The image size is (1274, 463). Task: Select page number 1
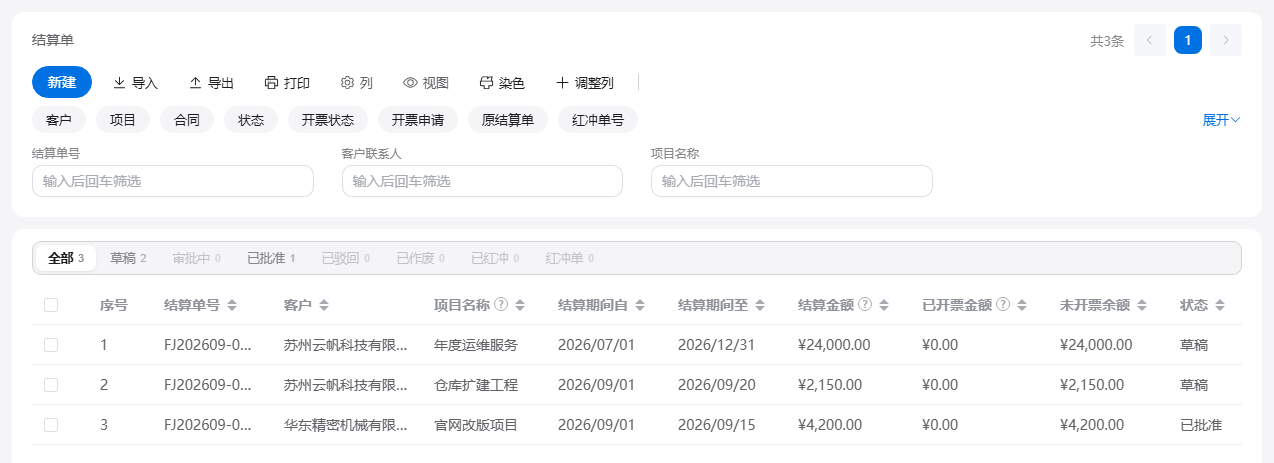(1188, 40)
